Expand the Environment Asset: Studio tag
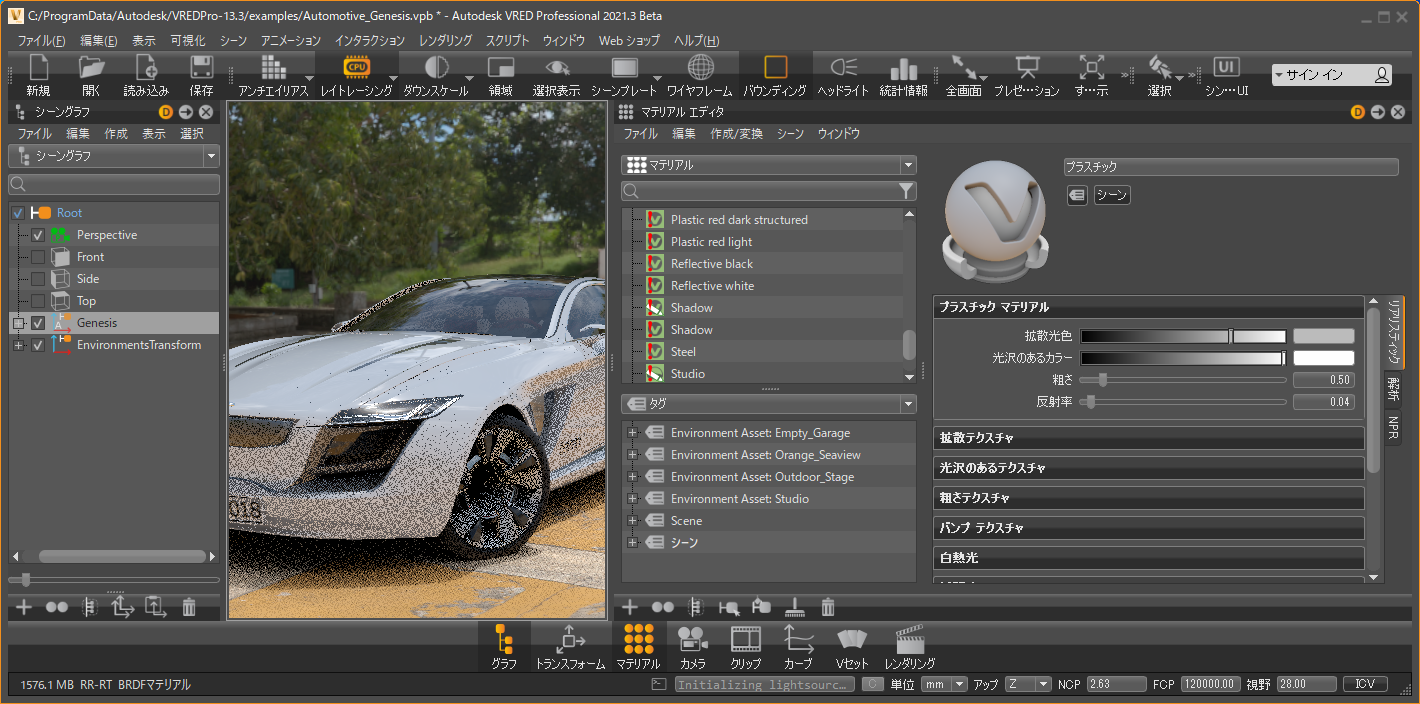 (x=632, y=499)
